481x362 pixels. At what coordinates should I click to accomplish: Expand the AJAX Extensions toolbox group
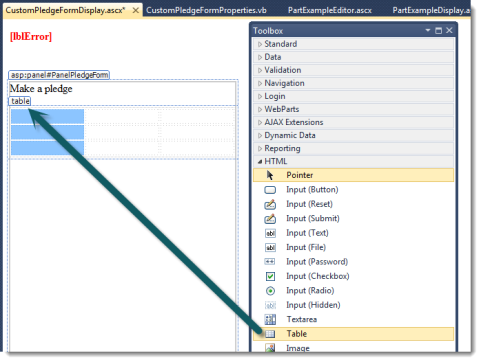(260, 122)
